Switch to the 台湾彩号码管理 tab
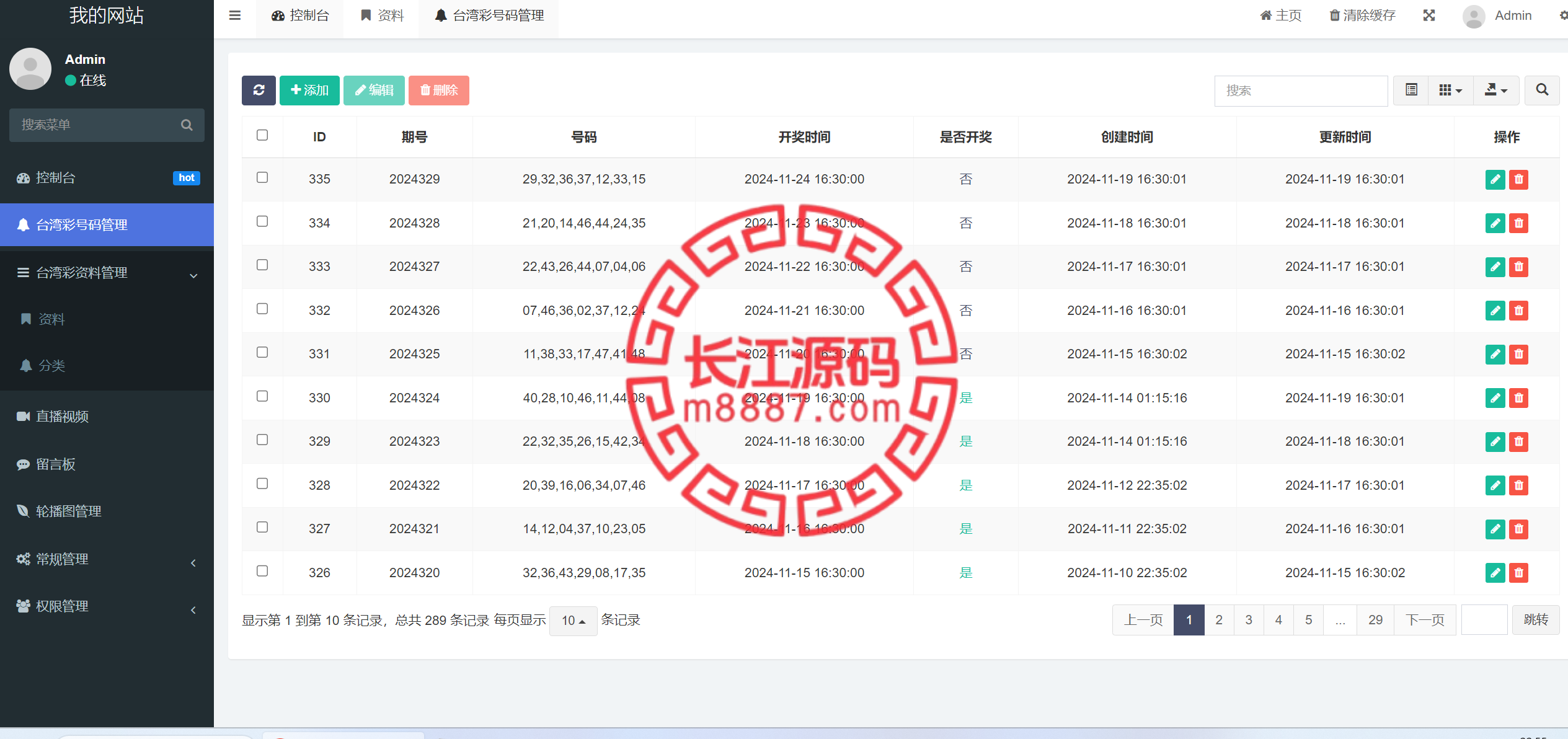Viewport: 1568px width, 739px height. (489, 15)
